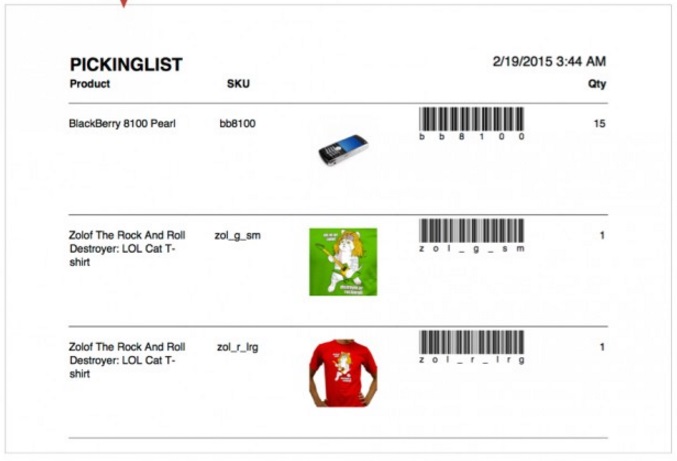Select the bb8100 barcode
Screen dimensions: 677x461
pyautogui.click(x=471, y=121)
